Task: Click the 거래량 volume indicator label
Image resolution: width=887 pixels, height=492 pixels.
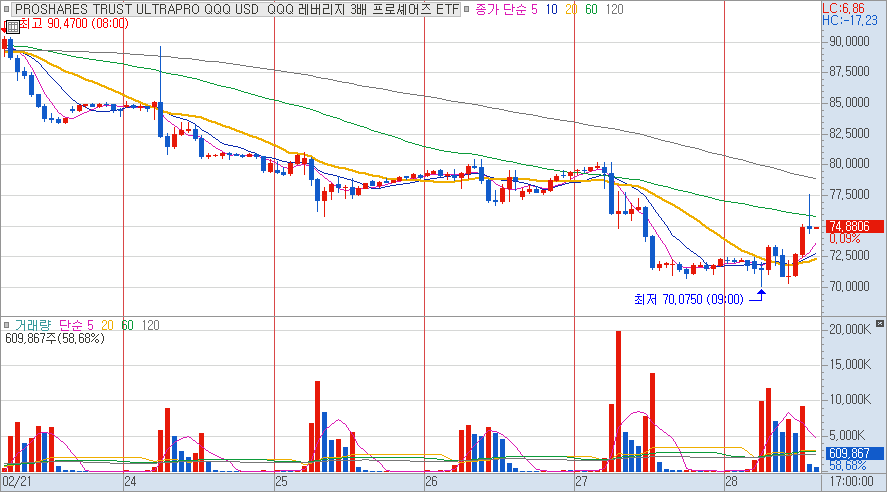Action: [x=33, y=325]
